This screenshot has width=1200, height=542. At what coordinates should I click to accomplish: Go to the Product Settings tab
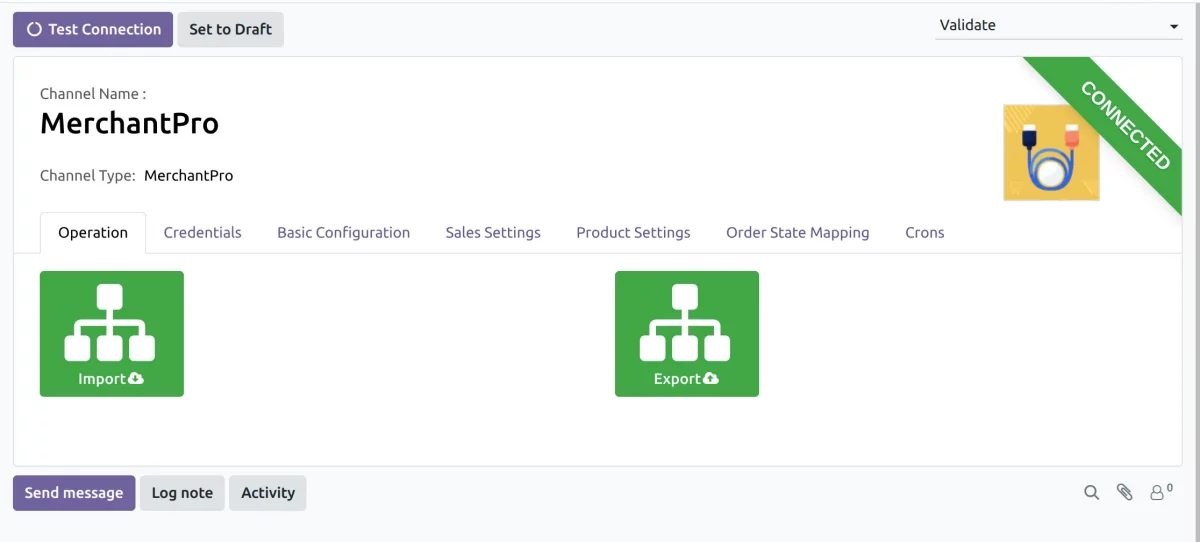point(633,232)
